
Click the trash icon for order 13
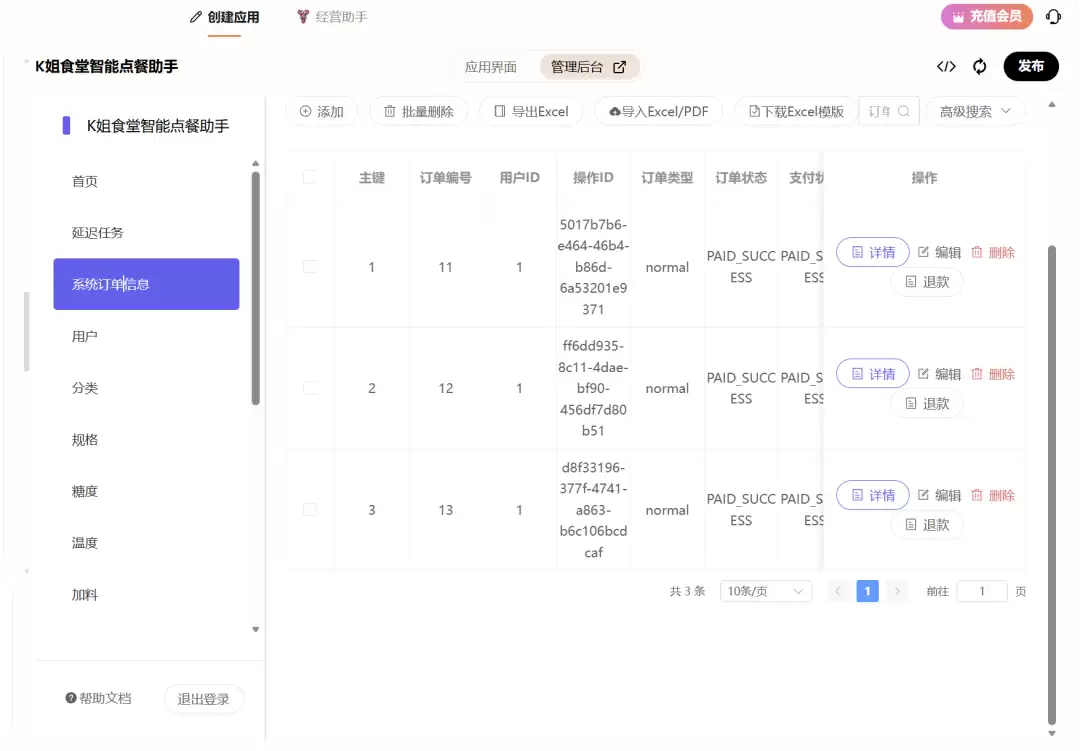point(977,495)
